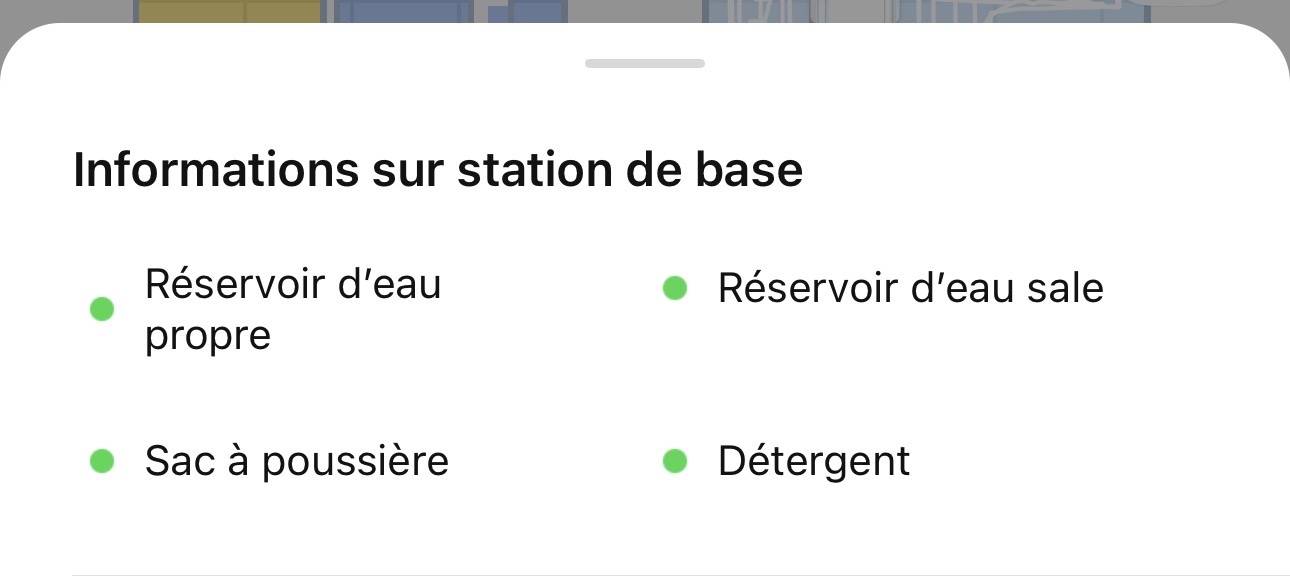The height and width of the screenshot is (586, 1290).
Task: Select the Détergent status entry
Action: [813, 461]
